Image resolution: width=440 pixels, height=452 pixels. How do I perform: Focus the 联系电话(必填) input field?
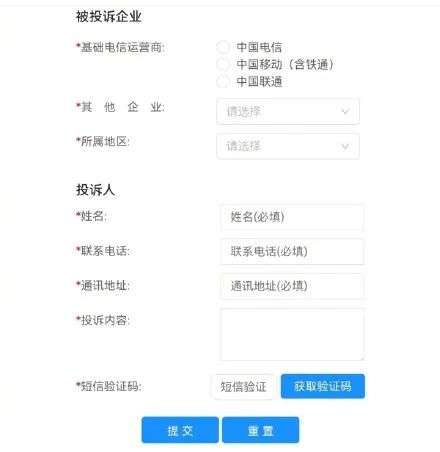[292, 251]
